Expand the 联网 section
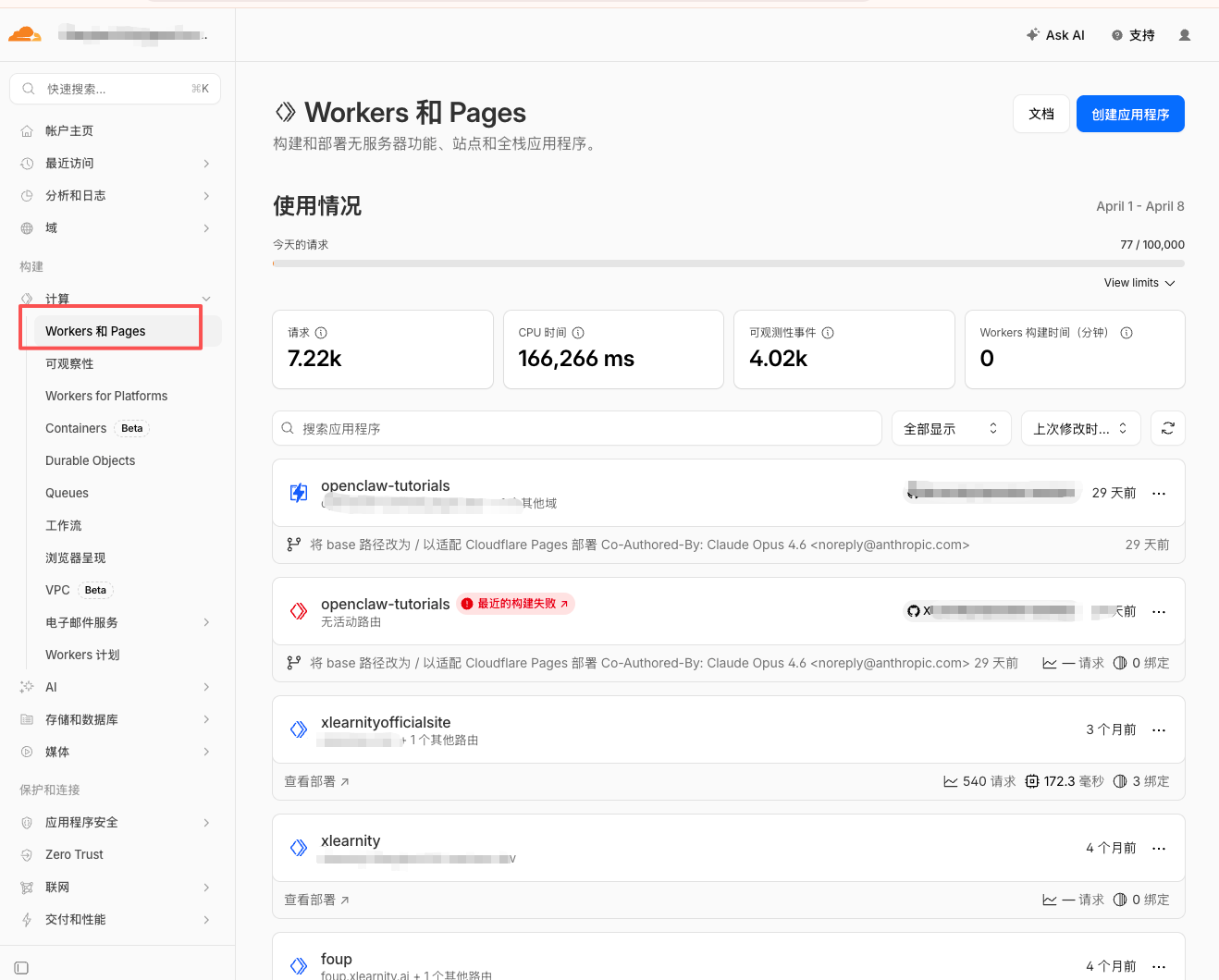Image resolution: width=1219 pixels, height=980 pixels. click(x=206, y=888)
